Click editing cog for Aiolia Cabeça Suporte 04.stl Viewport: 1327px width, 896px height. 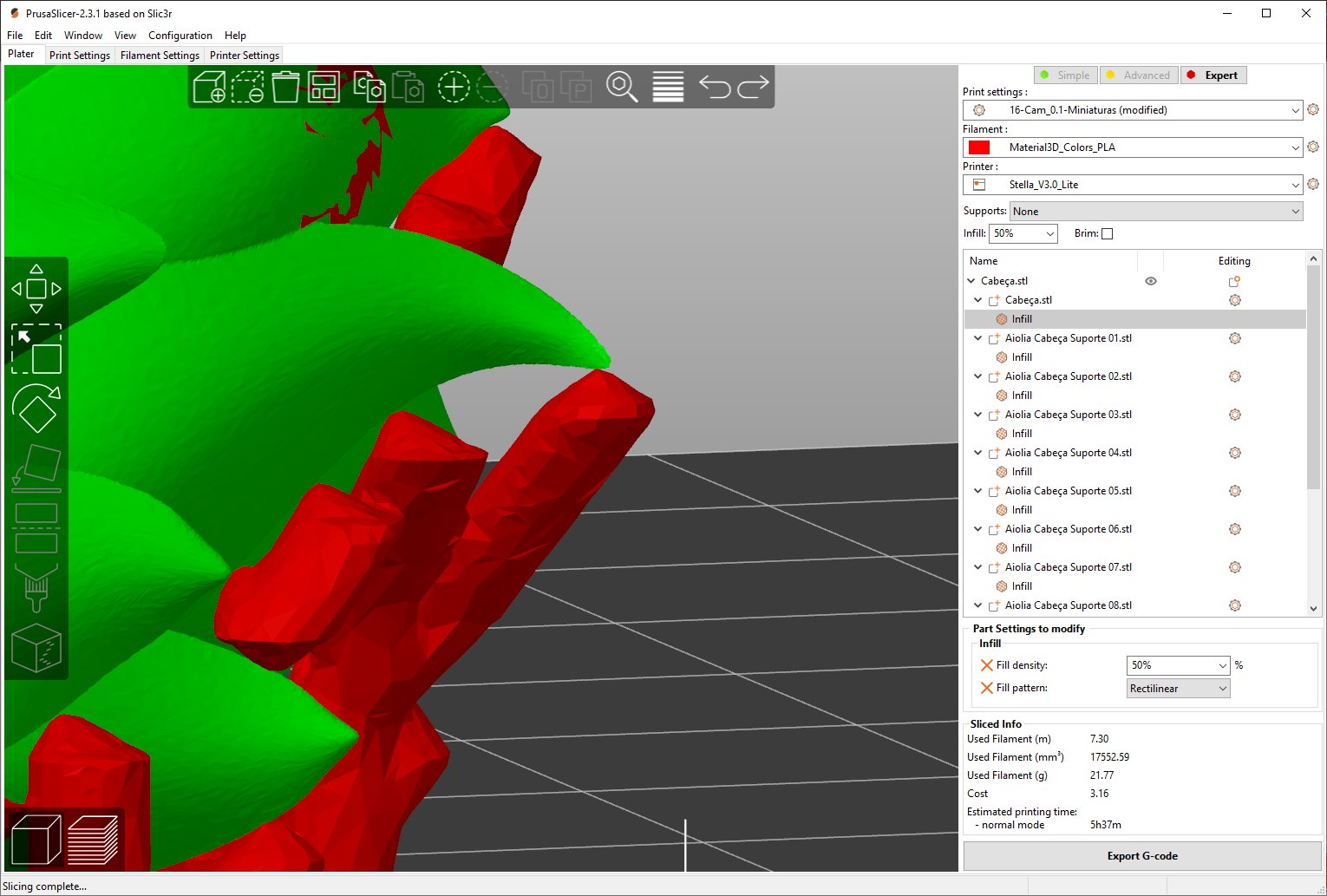[x=1235, y=453]
